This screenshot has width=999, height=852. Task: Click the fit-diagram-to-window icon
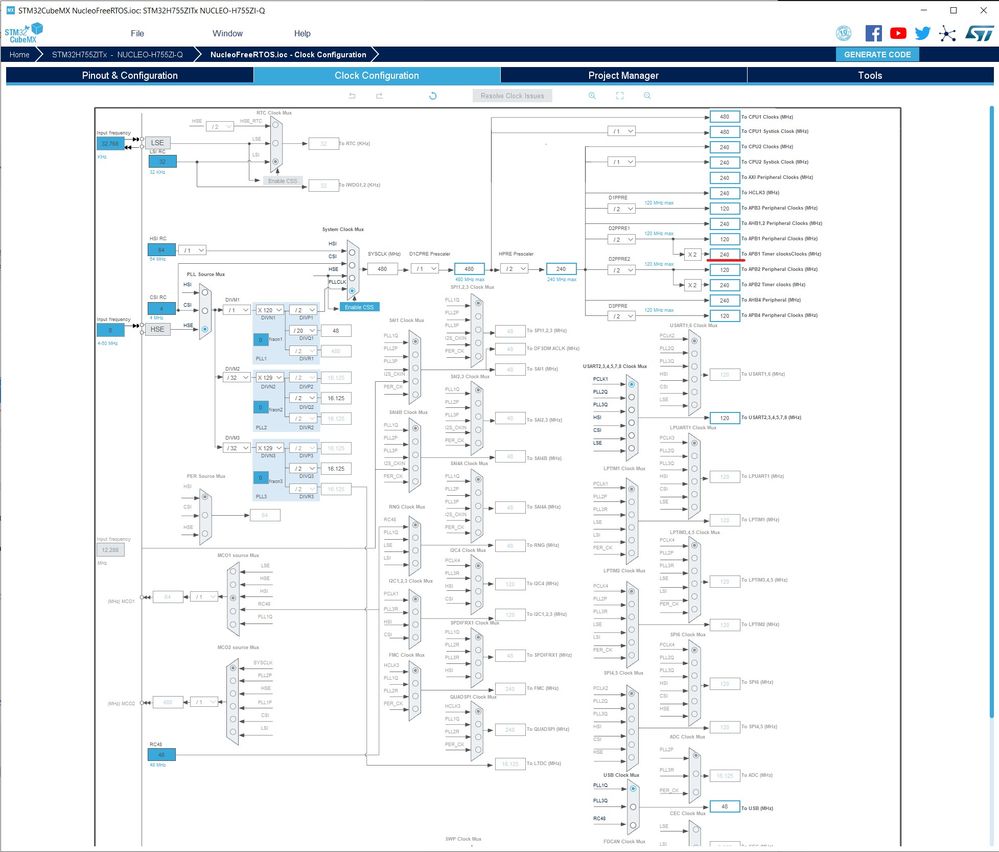pyautogui.click(x=619, y=96)
